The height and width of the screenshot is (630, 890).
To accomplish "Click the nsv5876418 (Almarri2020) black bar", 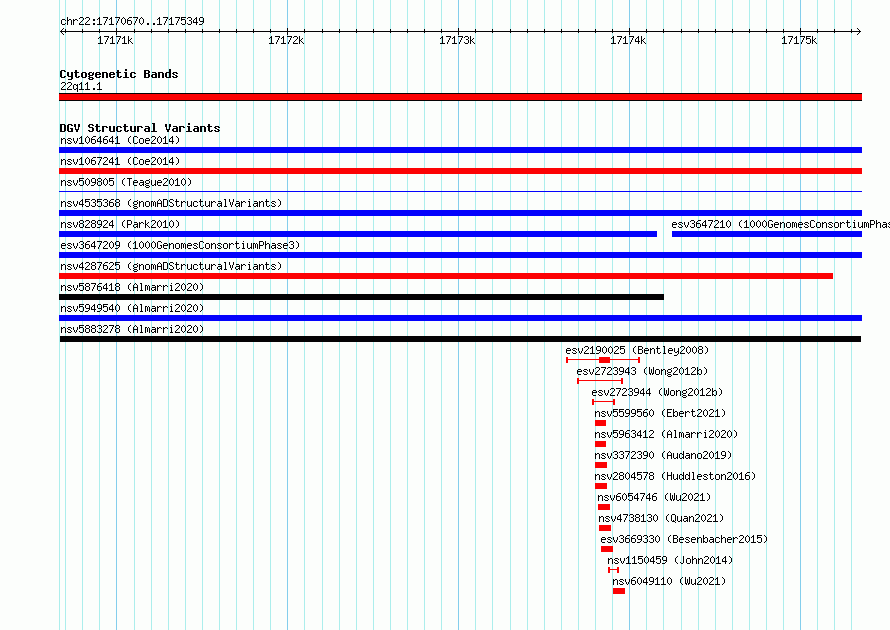I will 362,297.
